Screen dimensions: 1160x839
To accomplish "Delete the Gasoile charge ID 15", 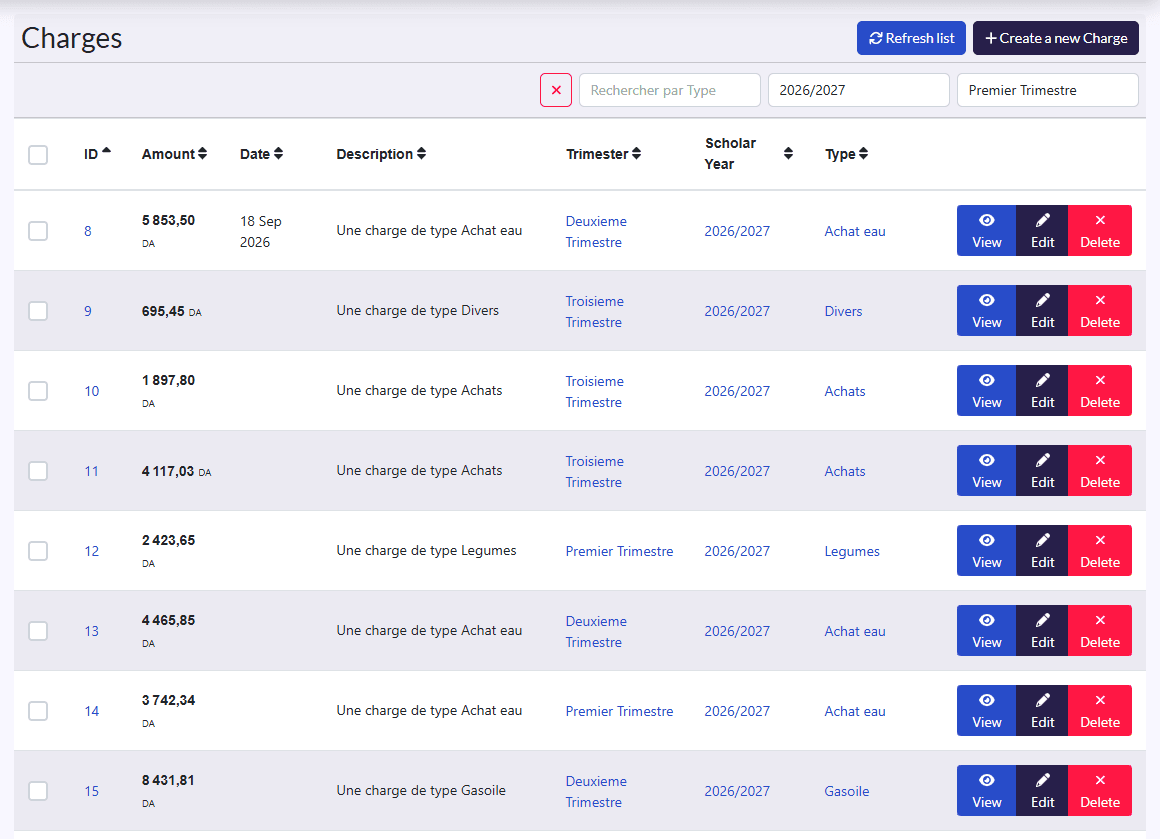I will (x=1100, y=791).
